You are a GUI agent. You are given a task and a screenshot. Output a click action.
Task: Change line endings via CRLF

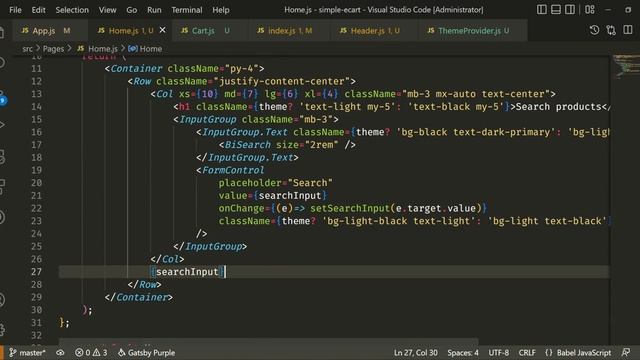[x=527, y=353]
